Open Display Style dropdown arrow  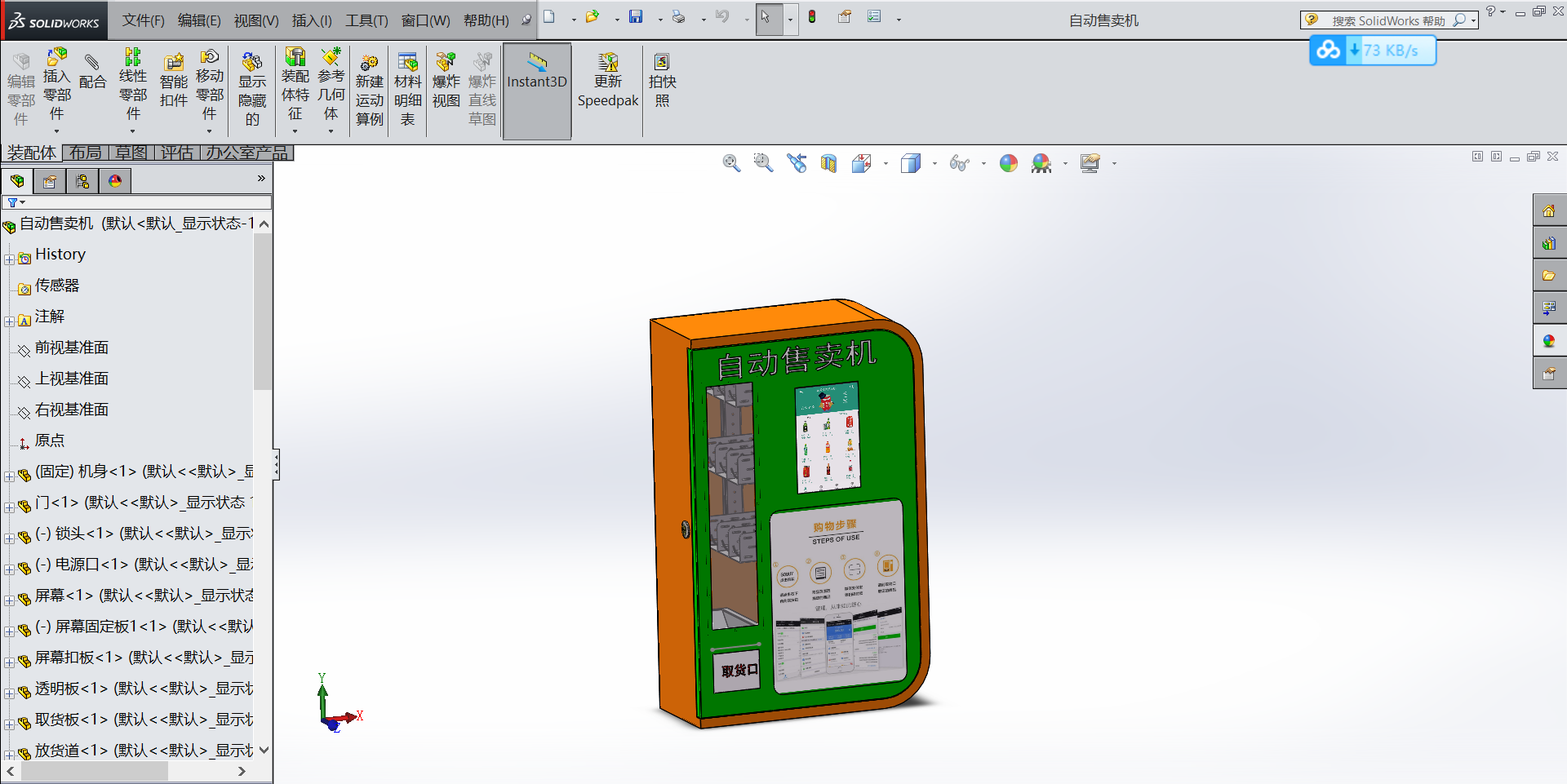pos(934,164)
